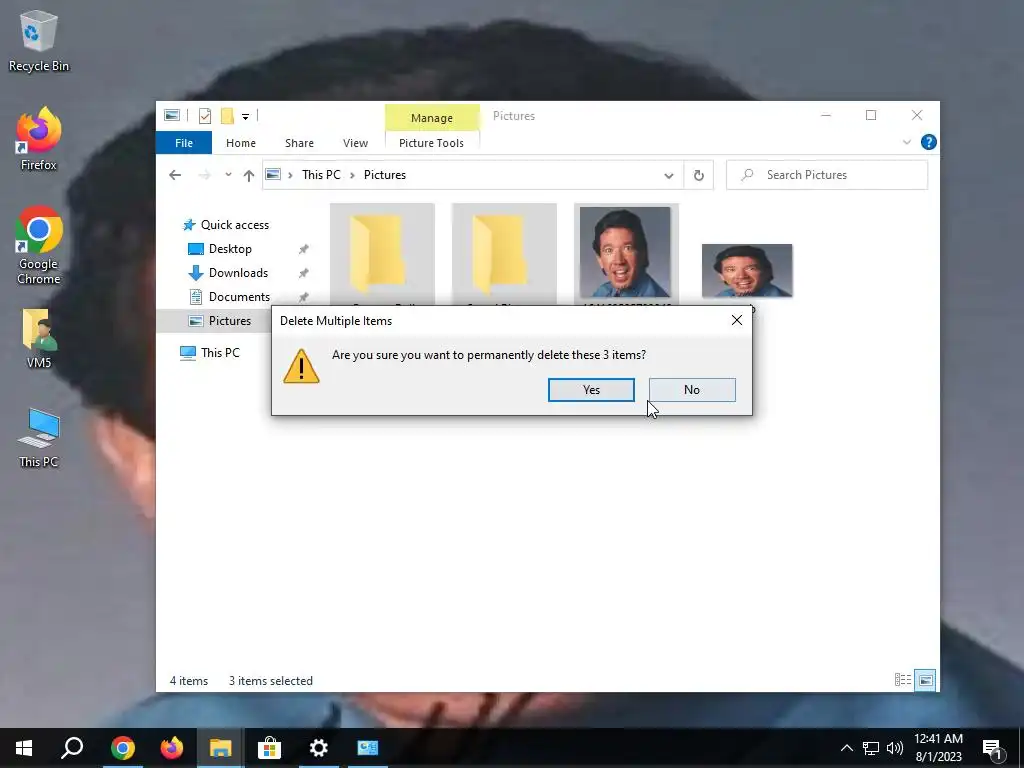This screenshot has width=1024, height=768.
Task: Click the Search Pictures field
Action: pyautogui.click(x=827, y=175)
